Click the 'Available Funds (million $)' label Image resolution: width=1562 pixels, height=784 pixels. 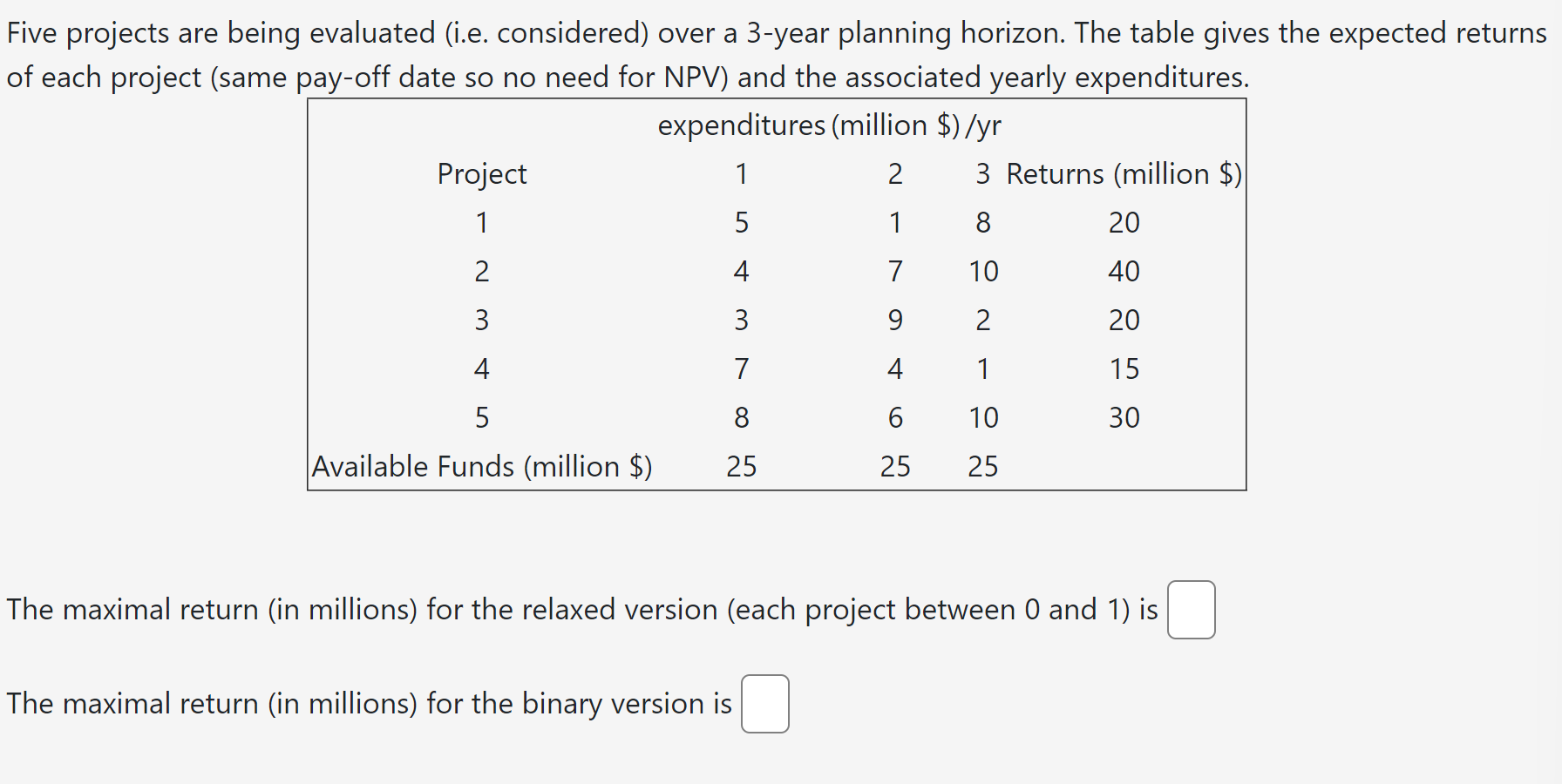(x=482, y=467)
